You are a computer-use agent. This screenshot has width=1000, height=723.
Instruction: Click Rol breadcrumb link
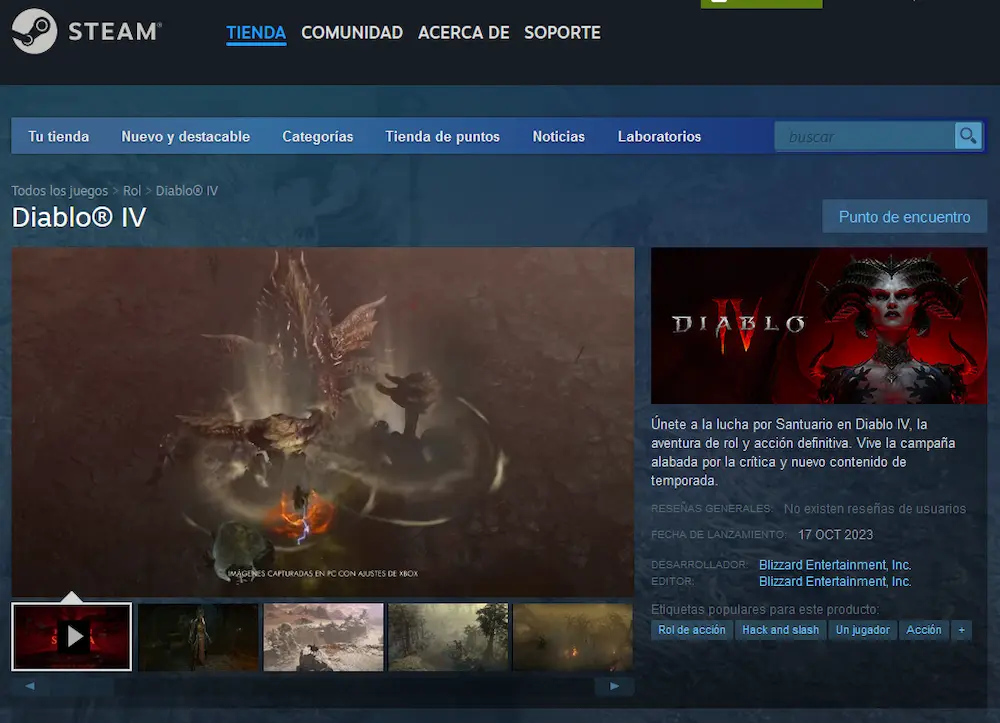tap(132, 191)
